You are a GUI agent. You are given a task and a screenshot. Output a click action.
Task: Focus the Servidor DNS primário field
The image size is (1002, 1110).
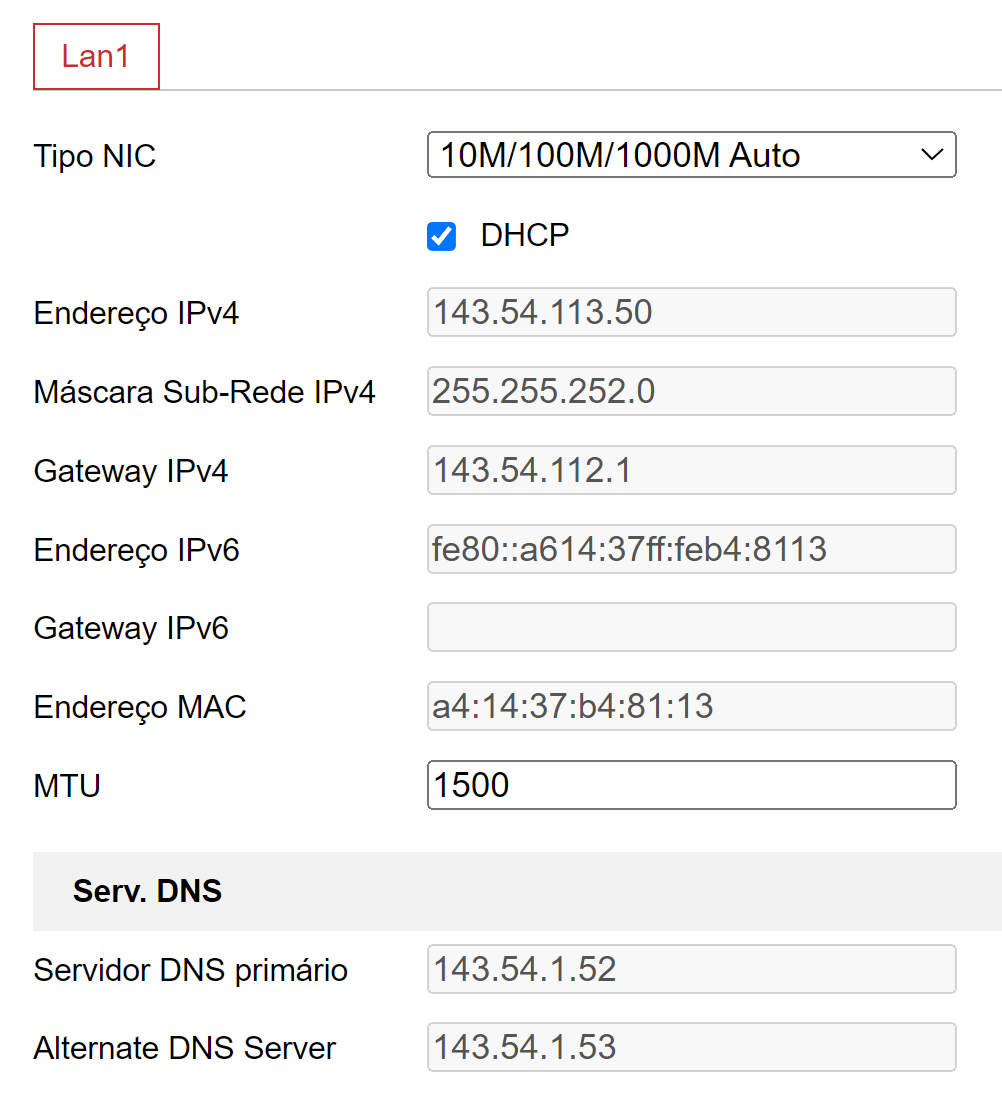(x=691, y=969)
